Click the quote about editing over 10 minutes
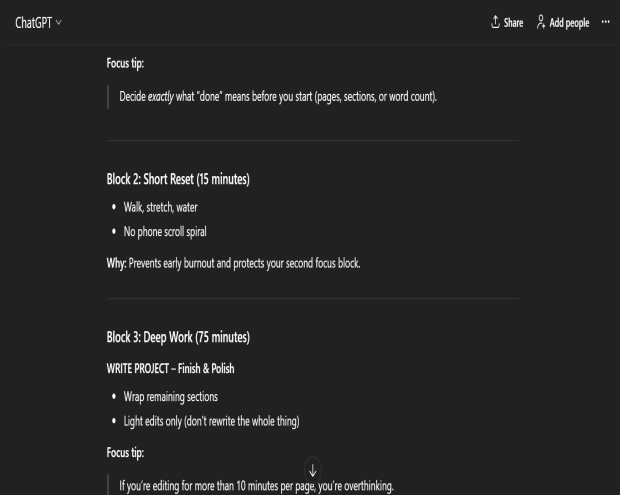The height and width of the screenshot is (495, 620). [x=257, y=487]
